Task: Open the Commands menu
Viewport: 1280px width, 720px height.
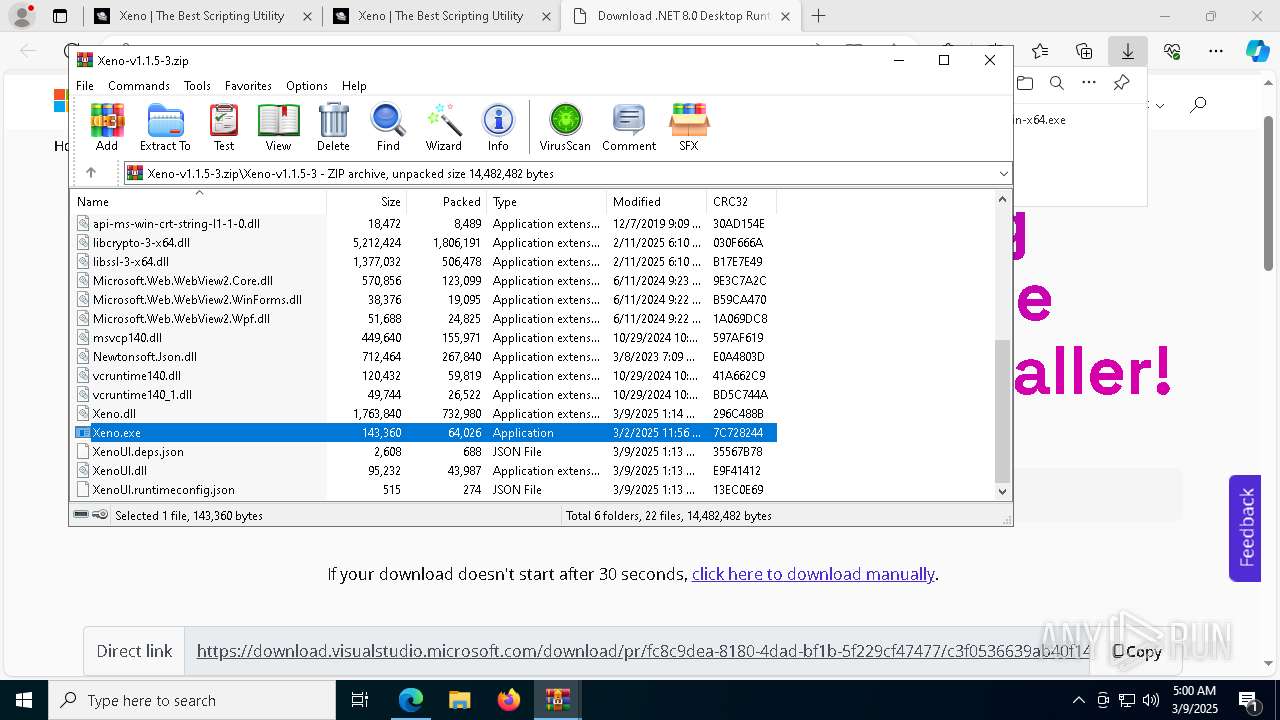Action: 139,86
